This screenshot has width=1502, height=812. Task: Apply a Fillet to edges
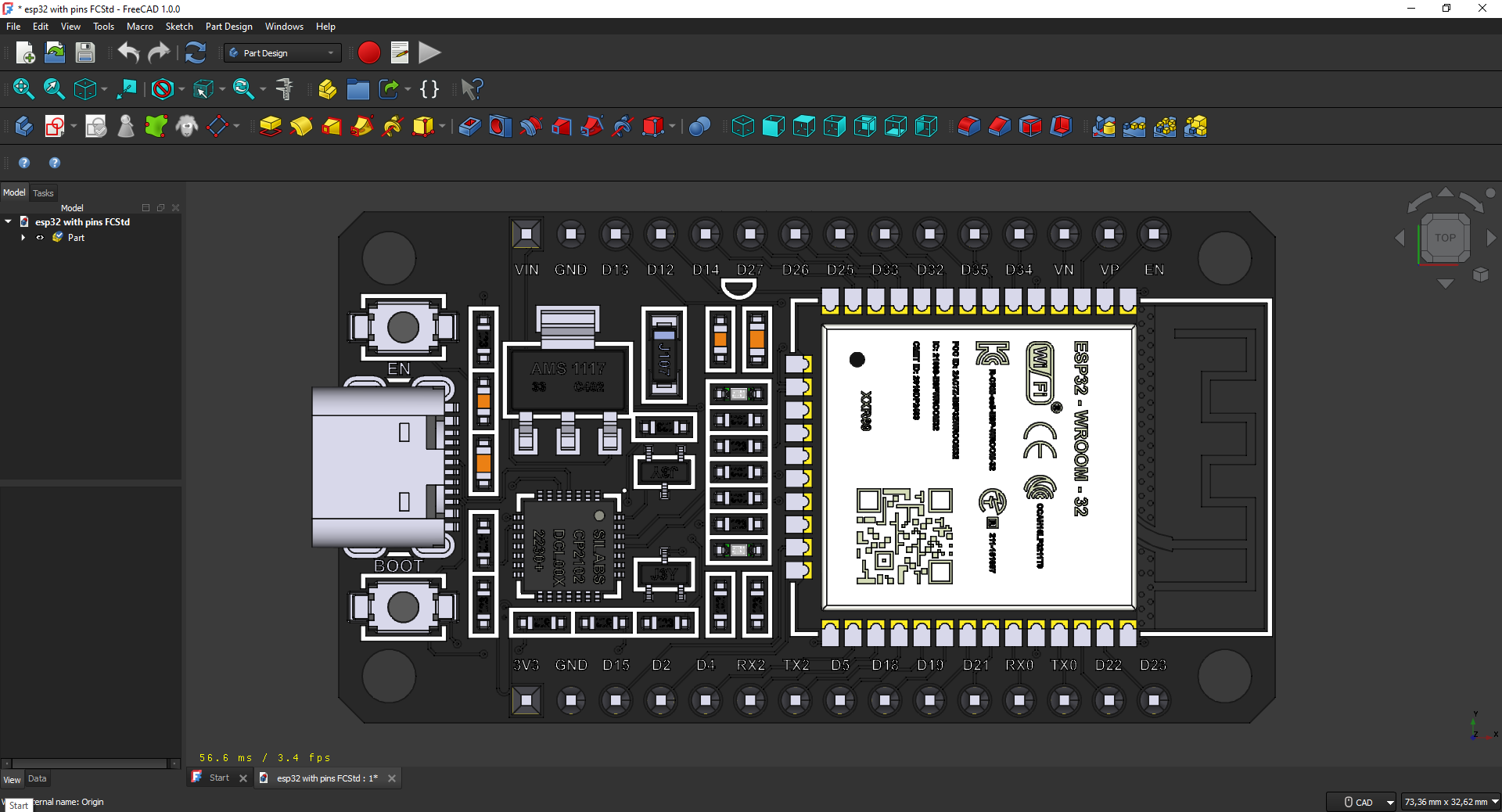click(968, 126)
